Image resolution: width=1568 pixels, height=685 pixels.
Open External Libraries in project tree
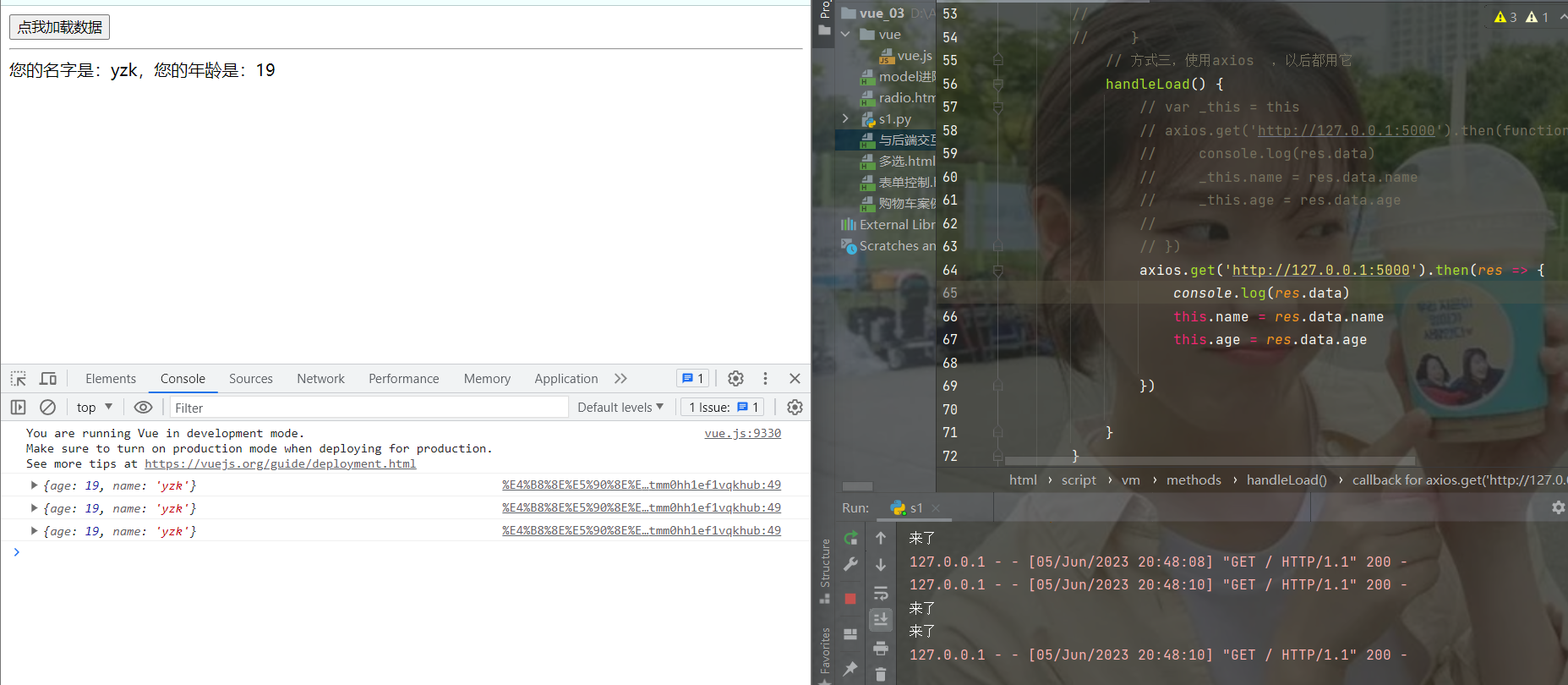tap(888, 225)
